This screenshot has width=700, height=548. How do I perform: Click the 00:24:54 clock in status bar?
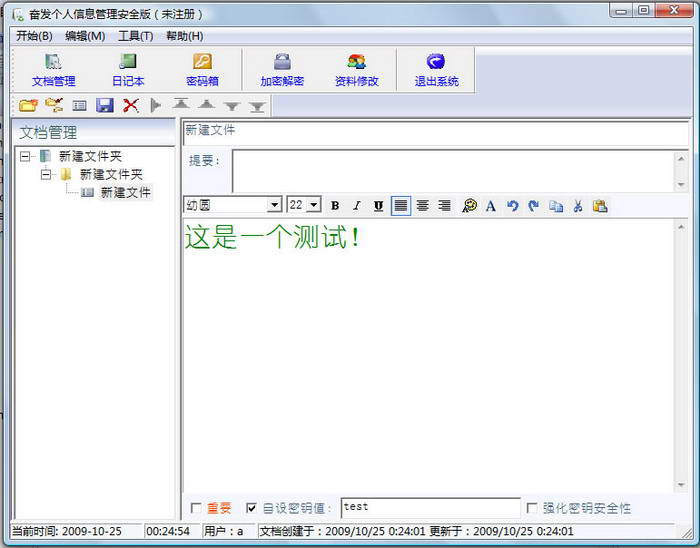(168, 531)
